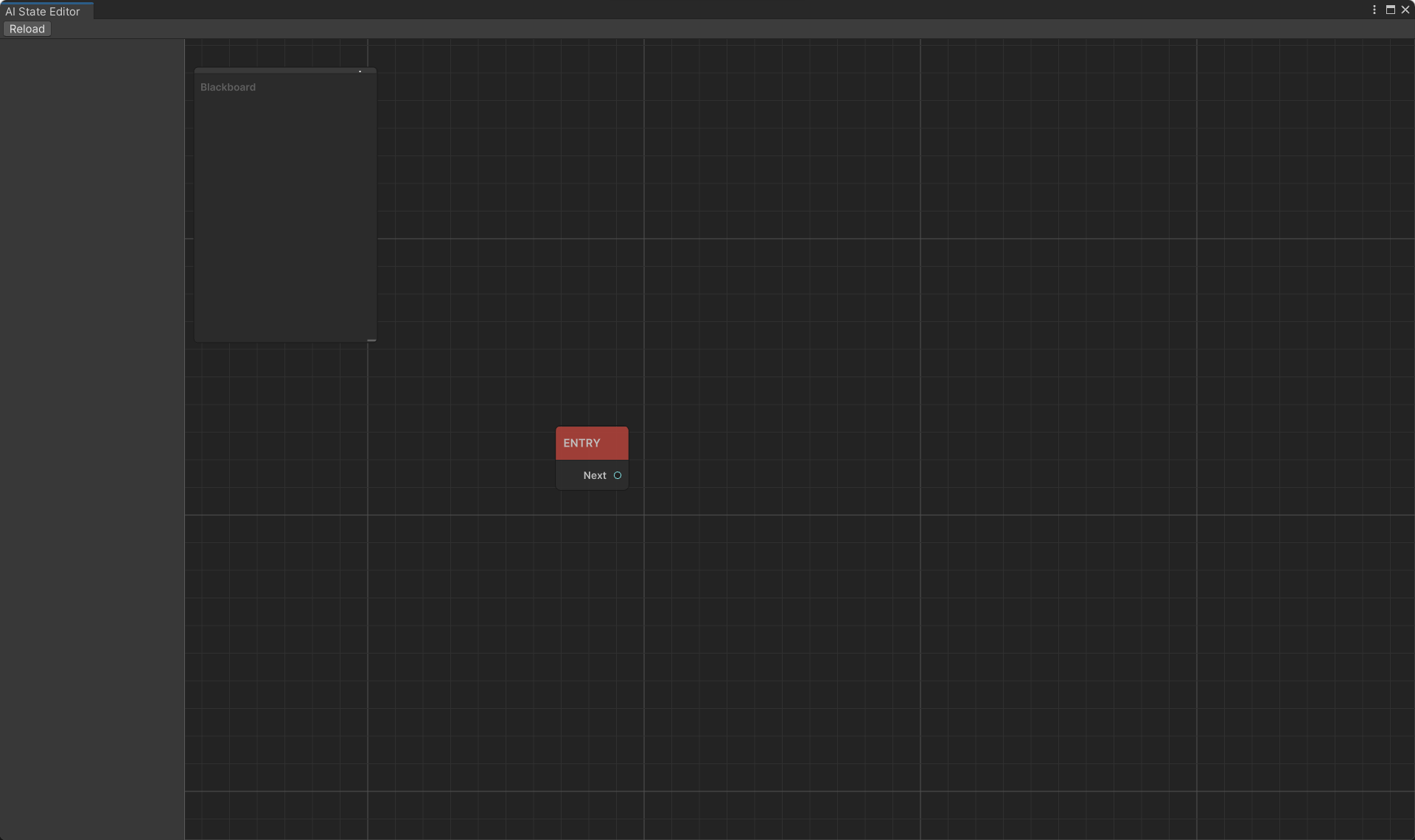This screenshot has height=840, width=1415.
Task: Click the small dot in the Blackboard header
Action: [360, 71]
